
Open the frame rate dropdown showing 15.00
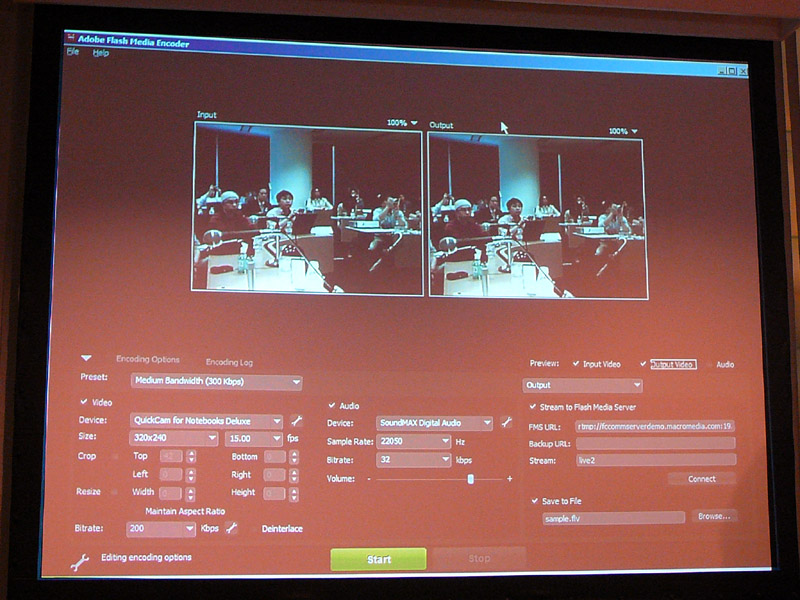click(x=254, y=438)
